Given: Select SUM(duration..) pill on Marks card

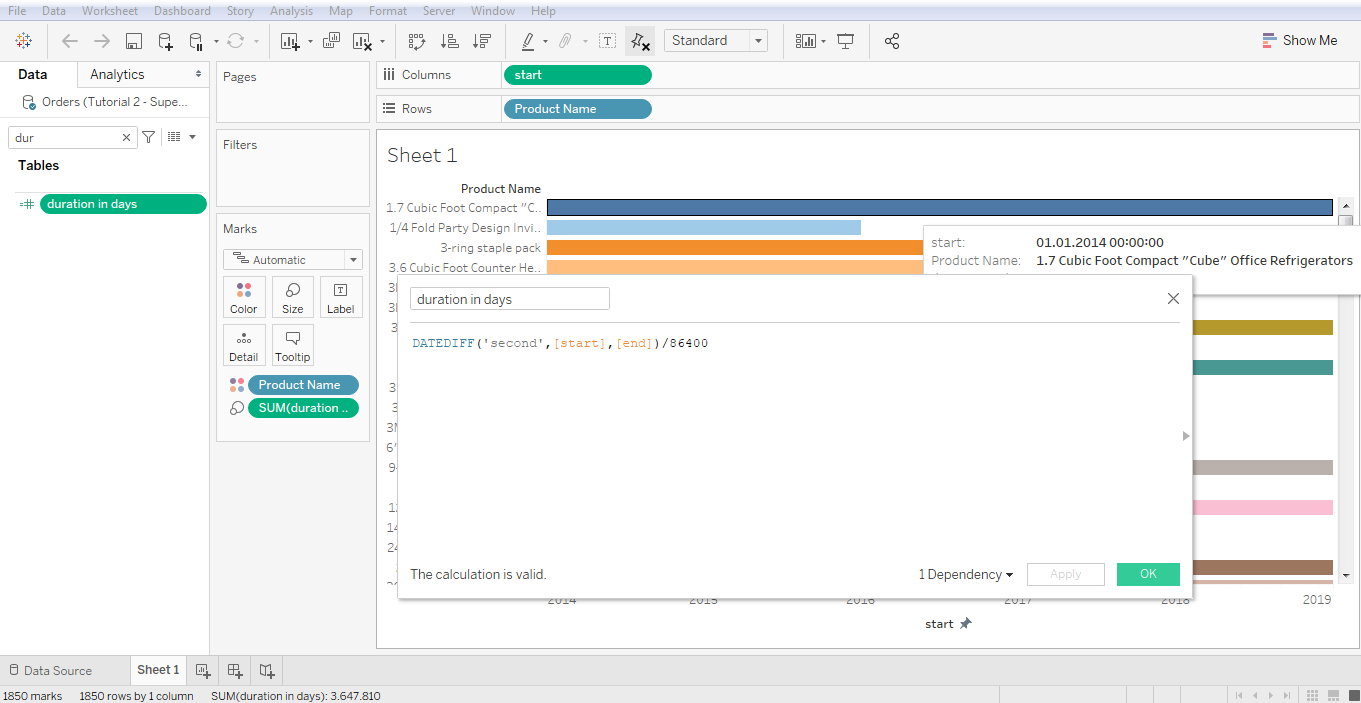Looking at the screenshot, I should 303,408.
